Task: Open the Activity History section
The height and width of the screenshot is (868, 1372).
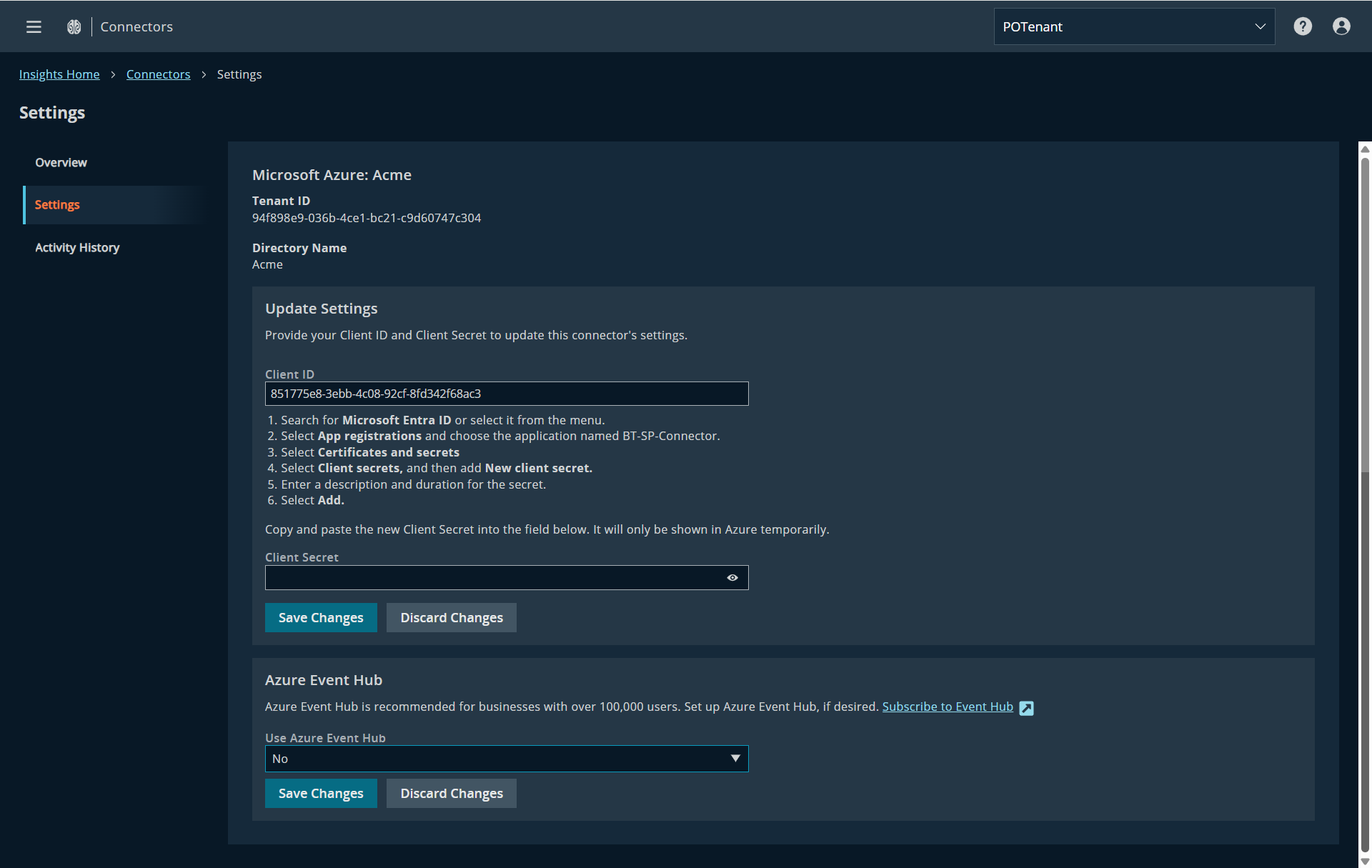Action: 77,248
